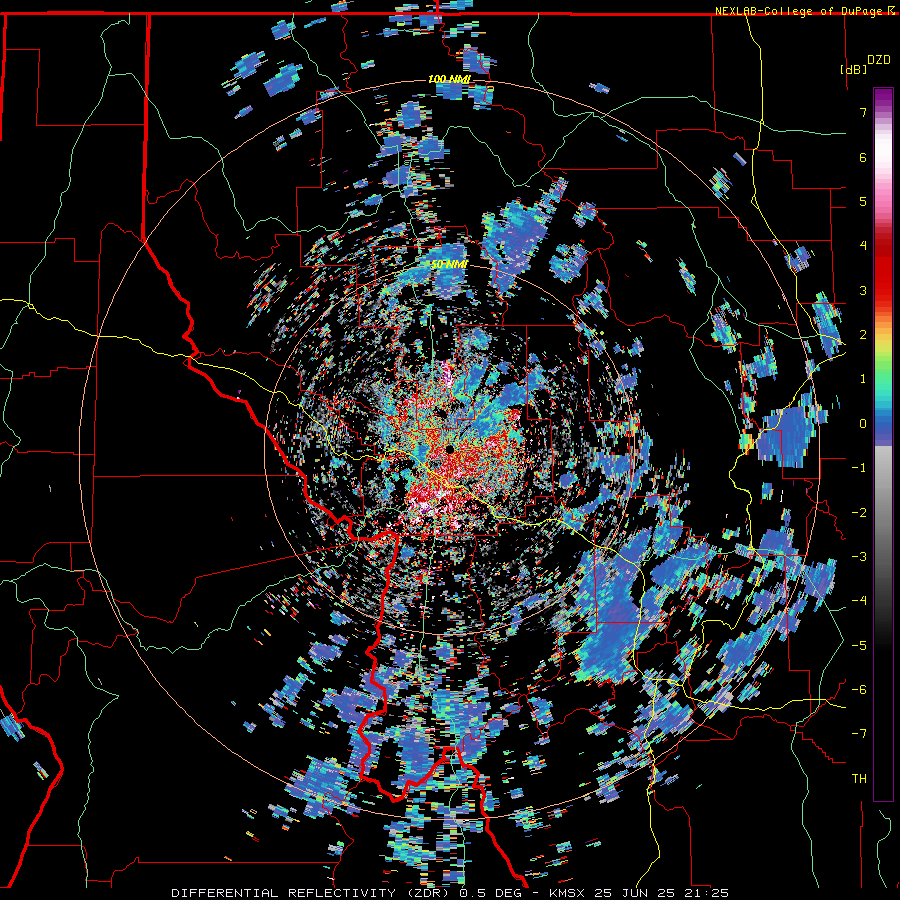Select the 4 dB scale label
This screenshot has height=900, width=900.
(863, 246)
